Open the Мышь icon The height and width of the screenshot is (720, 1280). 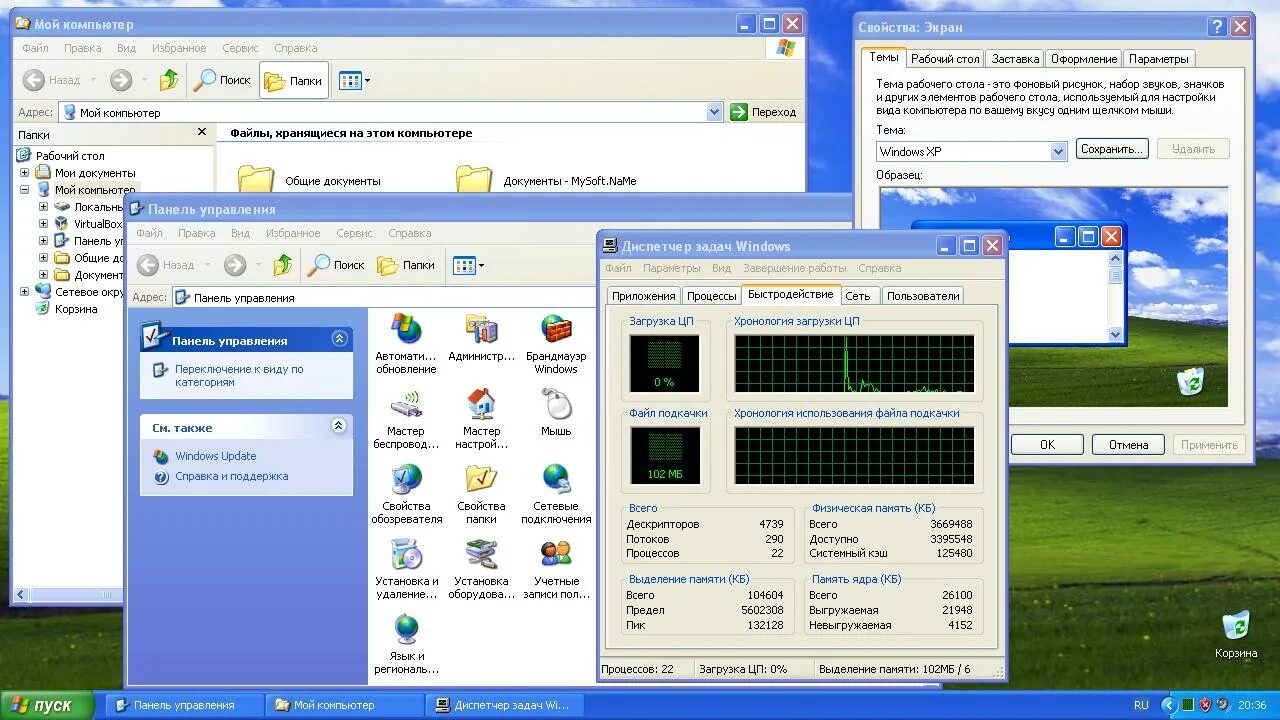click(x=556, y=412)
